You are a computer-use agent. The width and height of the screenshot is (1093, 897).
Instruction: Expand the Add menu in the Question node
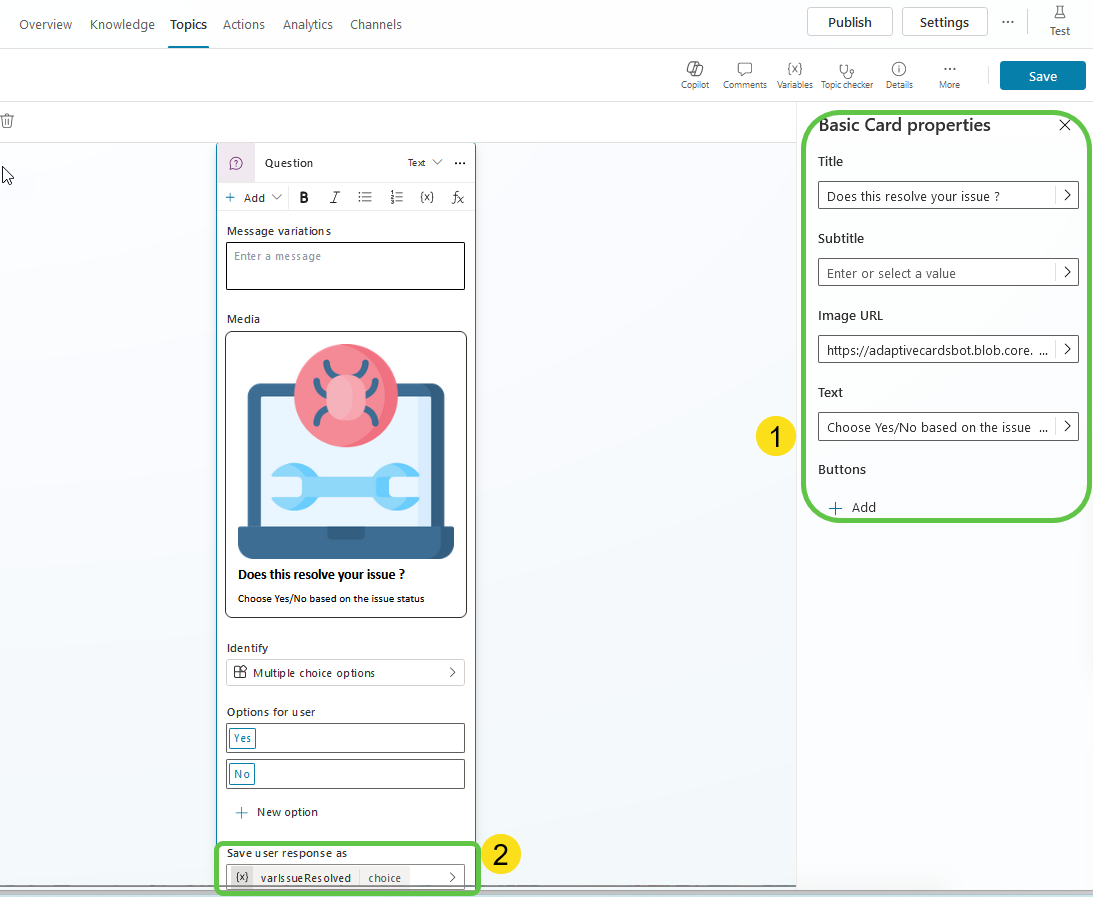point(253,197)
